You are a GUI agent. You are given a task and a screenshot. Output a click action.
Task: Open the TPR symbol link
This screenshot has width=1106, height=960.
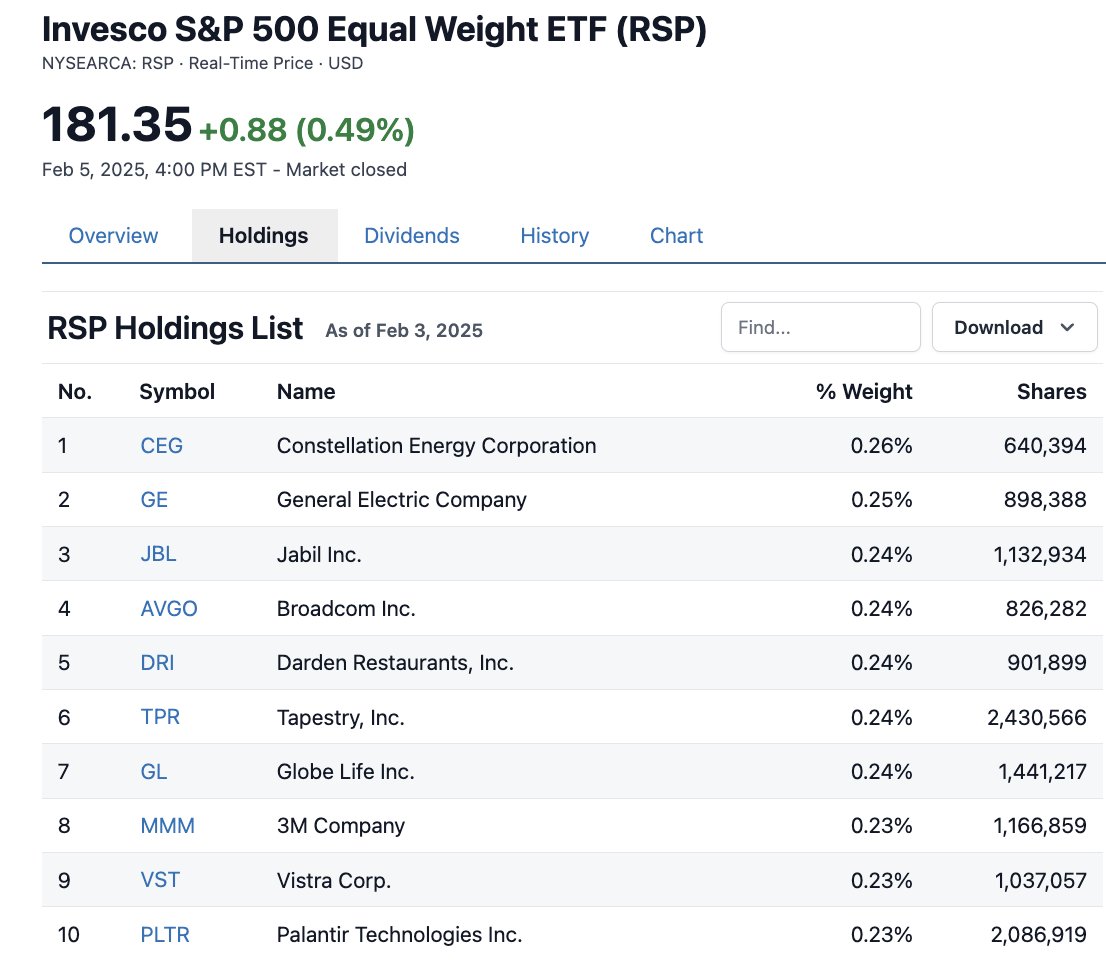tap(160, 717)
